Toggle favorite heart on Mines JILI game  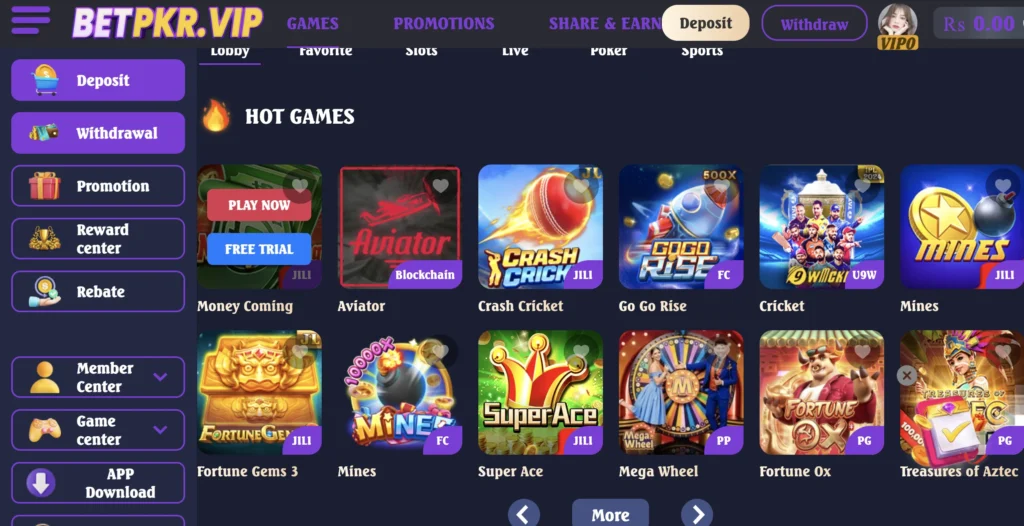1003,186
